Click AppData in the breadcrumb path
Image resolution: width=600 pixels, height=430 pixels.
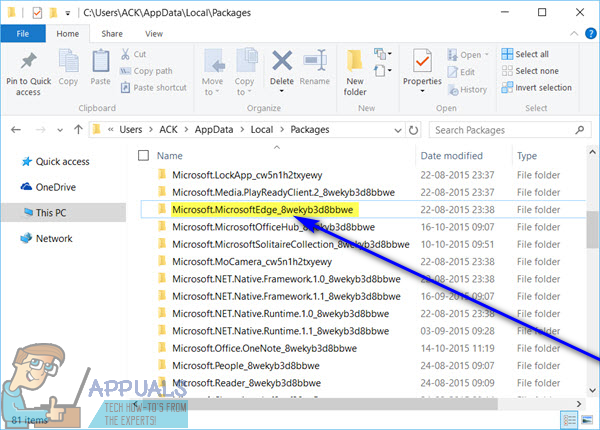[x=214, y=130]
